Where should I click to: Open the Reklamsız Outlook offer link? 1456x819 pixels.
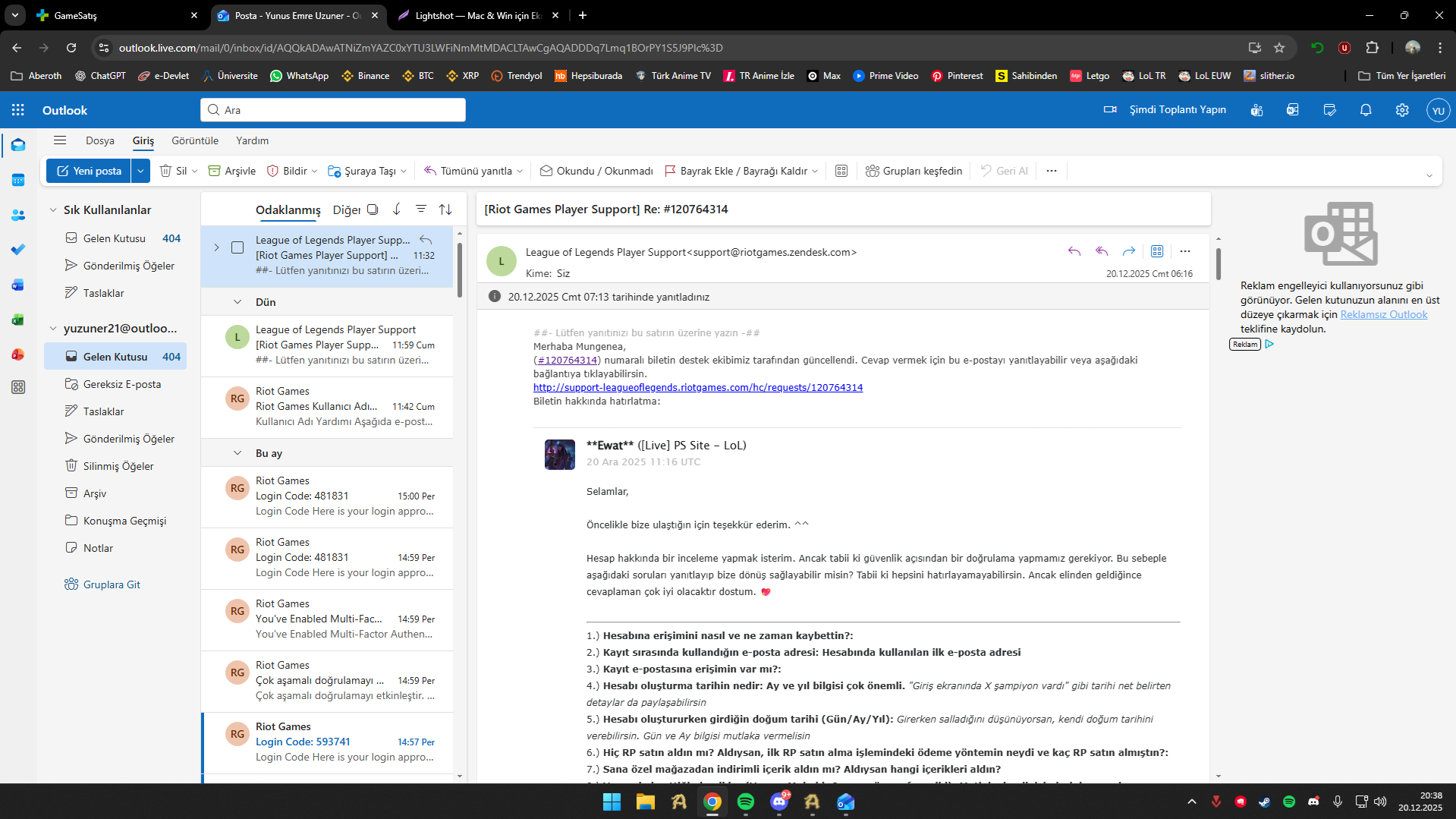point(1384,314)
